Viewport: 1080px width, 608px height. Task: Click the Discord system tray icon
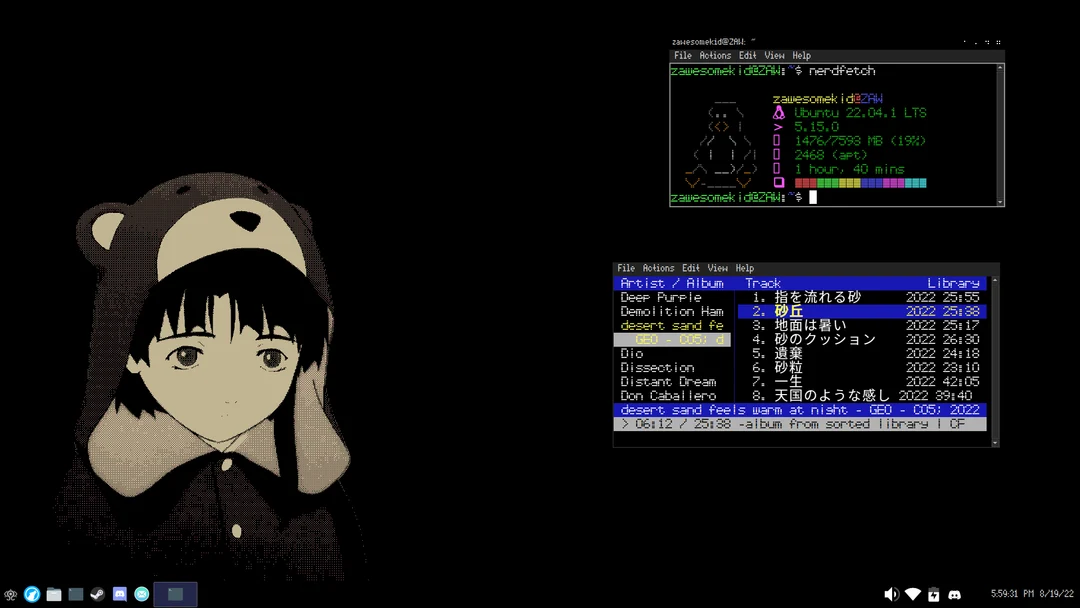(x=954, y=595)
